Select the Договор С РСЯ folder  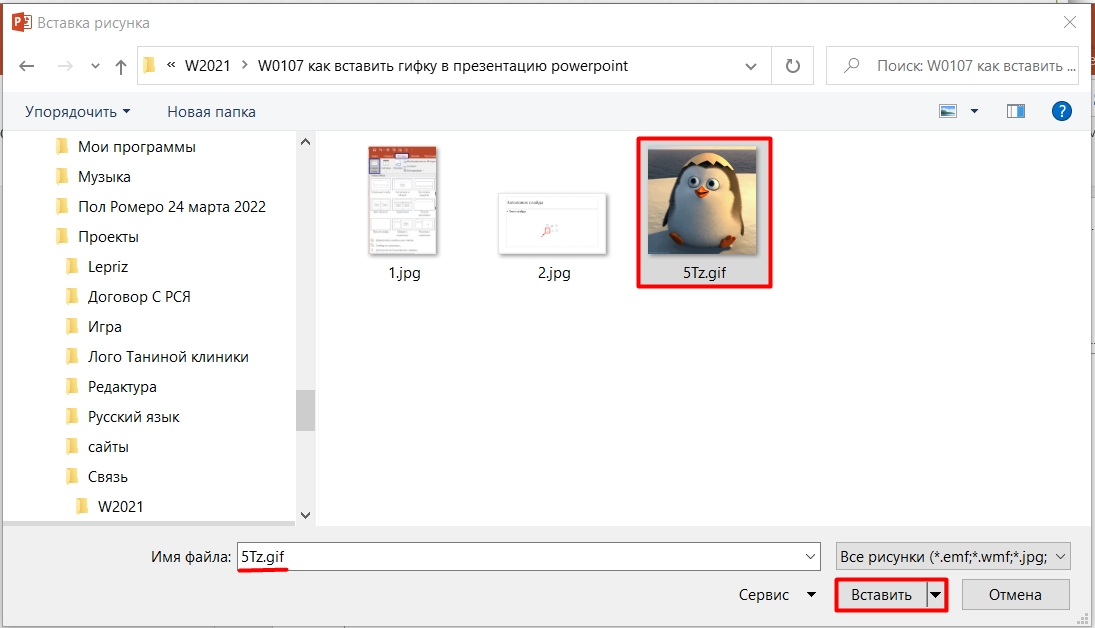(x=139, y=297)
